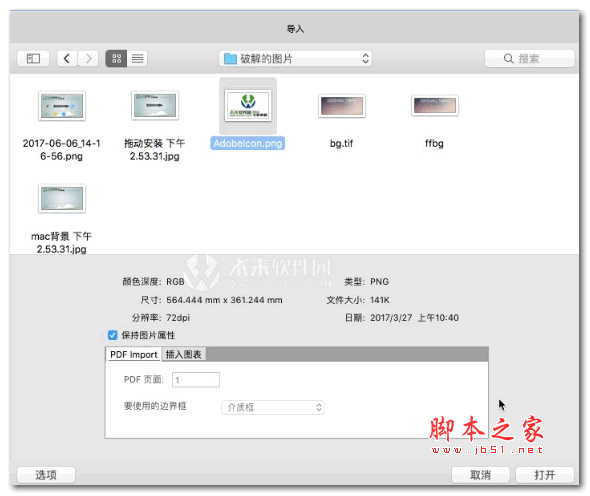Select the 拖动安装 下午 2.53.31.jpg thumbnail
590x496 pixels.
[x=155, y=105]
